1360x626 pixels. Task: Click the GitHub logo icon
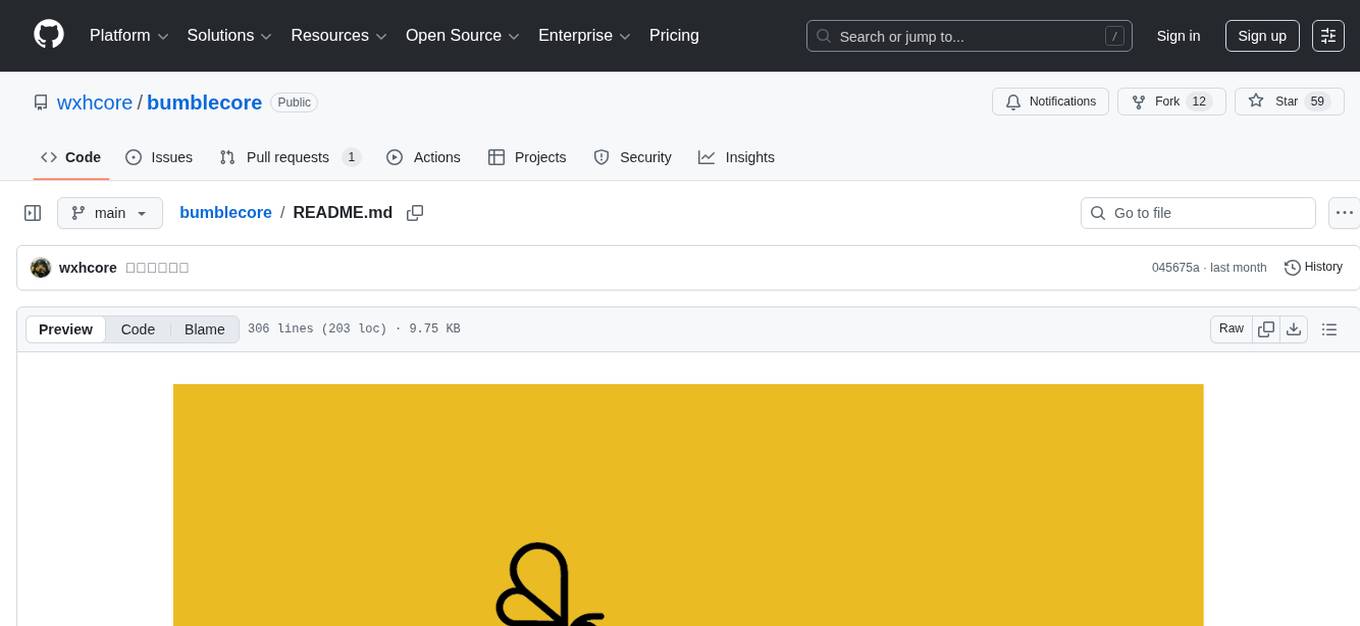[48, 35]
